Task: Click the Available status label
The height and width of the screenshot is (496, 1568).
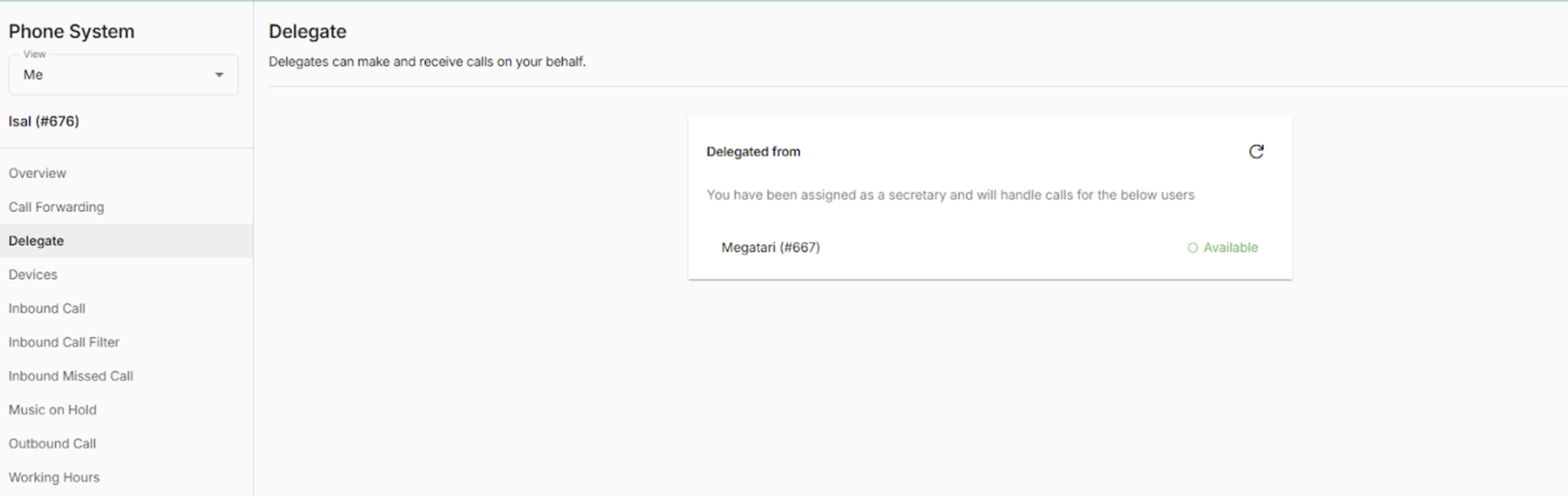Action: click(1230, 247)
